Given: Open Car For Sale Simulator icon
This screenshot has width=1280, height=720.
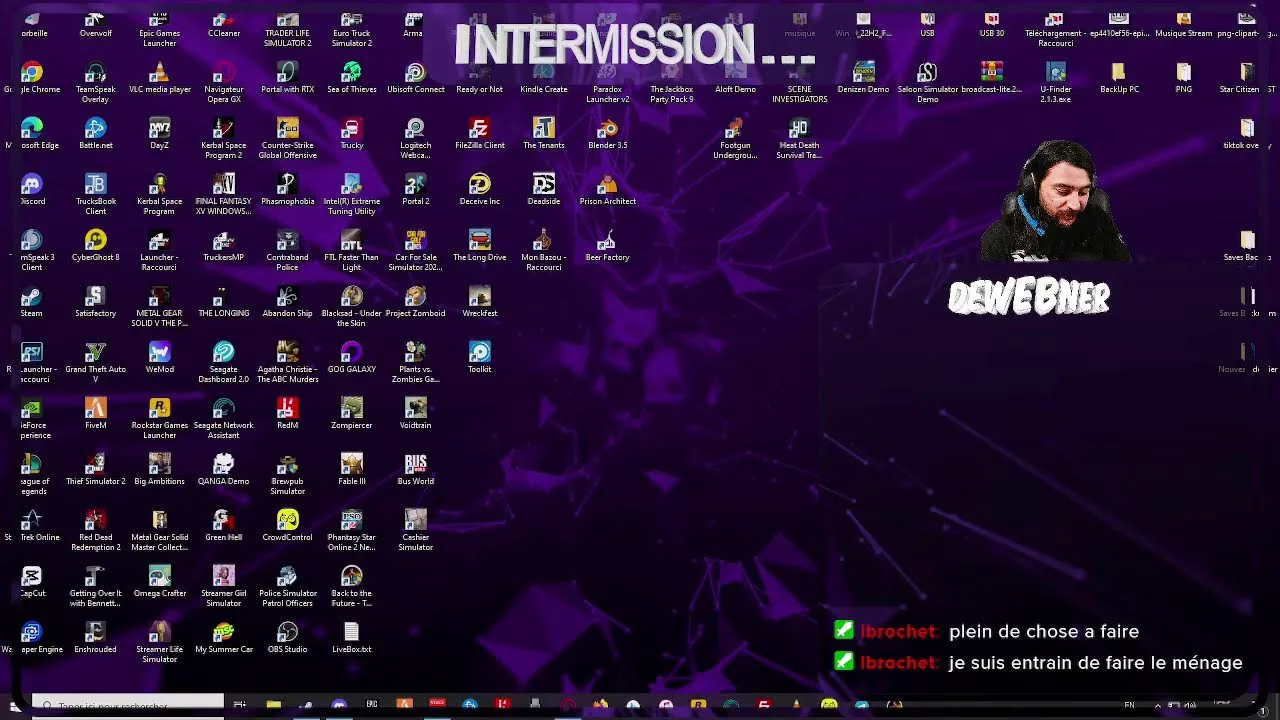Looking at the screenshot, I should point(415,250).
